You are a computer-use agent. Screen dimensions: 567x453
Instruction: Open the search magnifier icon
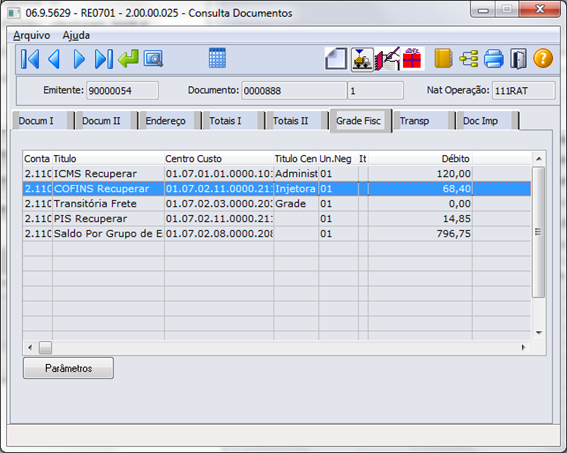153,59
